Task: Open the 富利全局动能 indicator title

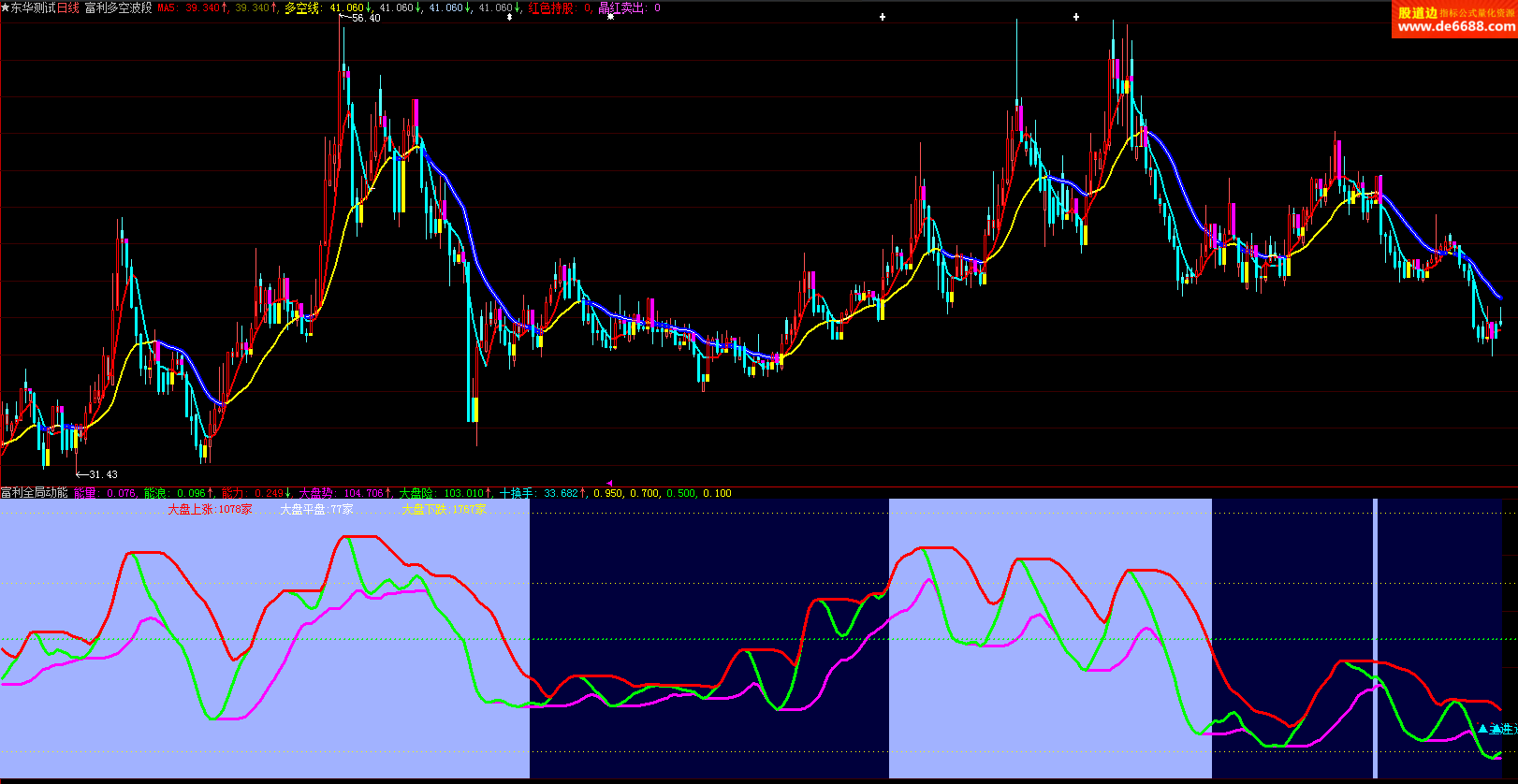Action: point(35,493)
